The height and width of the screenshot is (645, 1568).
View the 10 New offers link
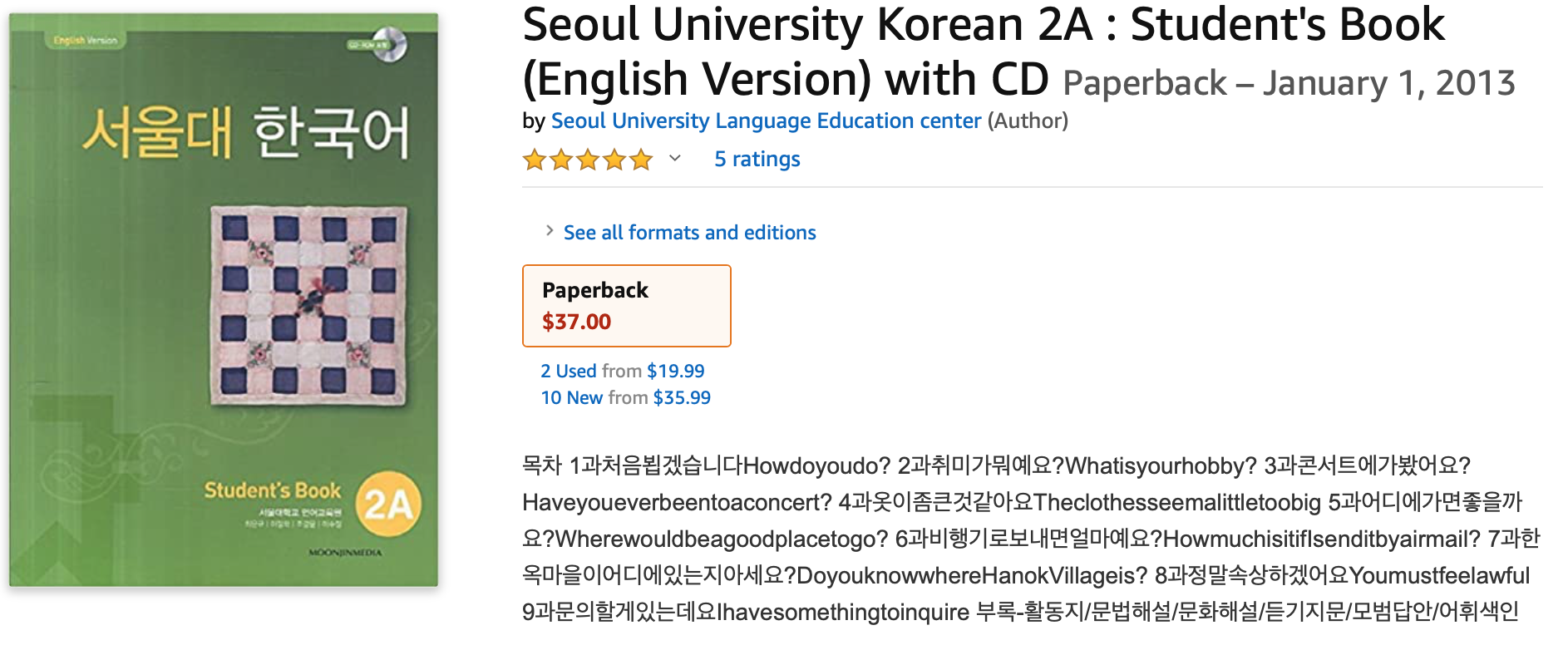(572, 397)
